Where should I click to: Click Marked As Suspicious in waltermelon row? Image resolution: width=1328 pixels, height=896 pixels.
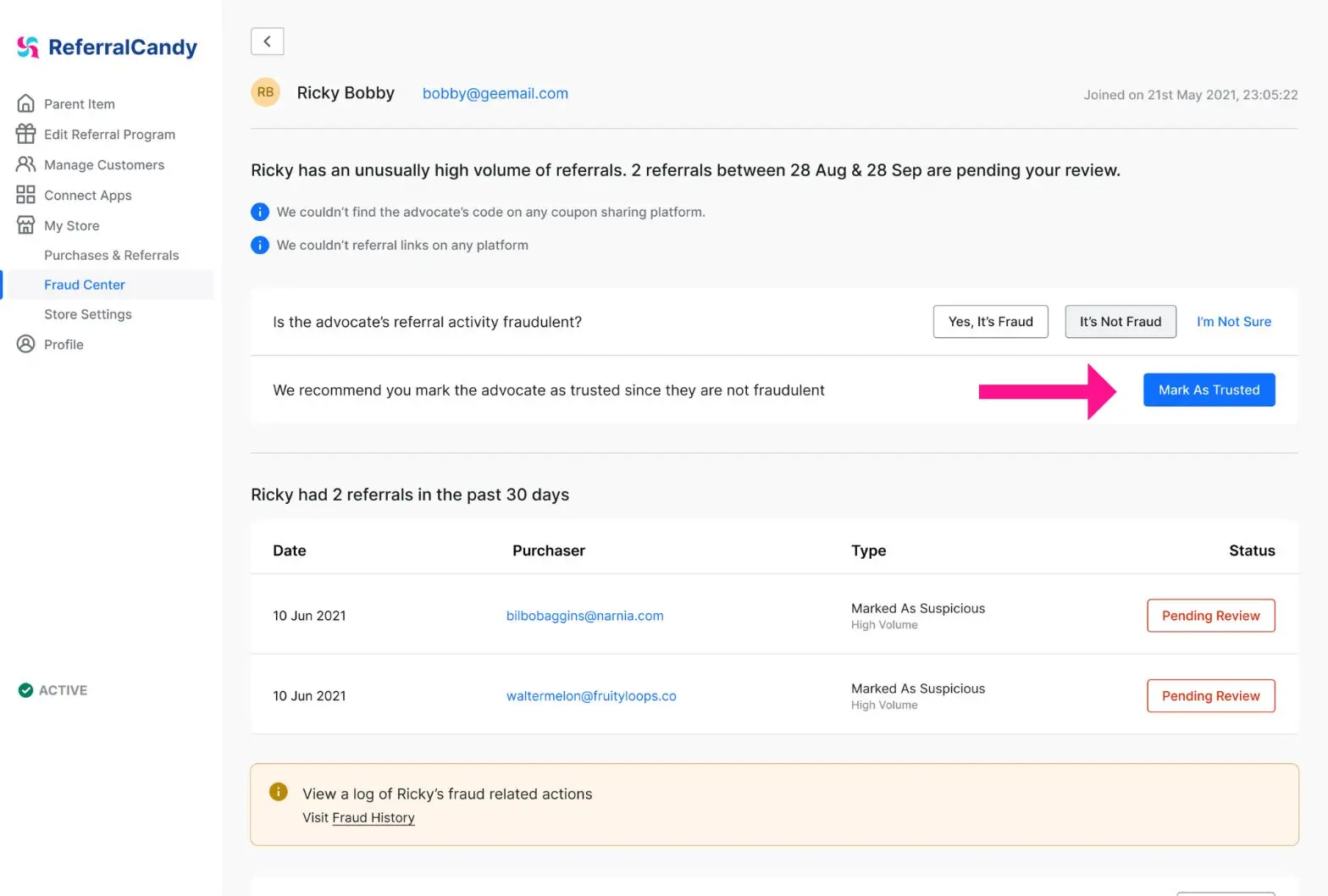[918, 689]
